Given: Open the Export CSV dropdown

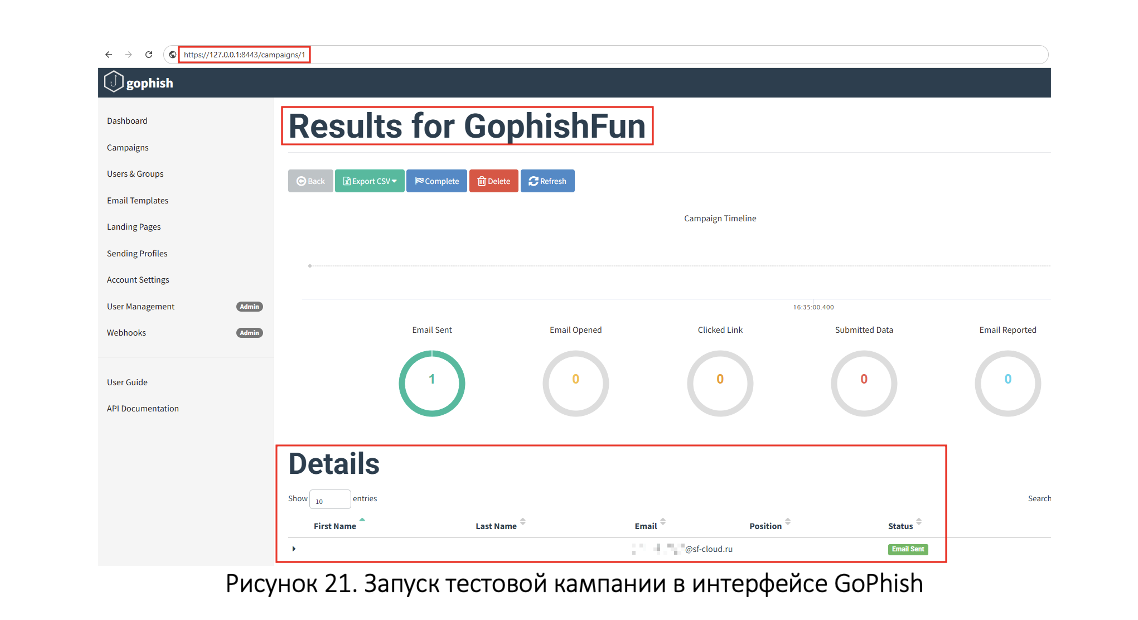Looking at the screenshot, I should [x=369, y=181].
